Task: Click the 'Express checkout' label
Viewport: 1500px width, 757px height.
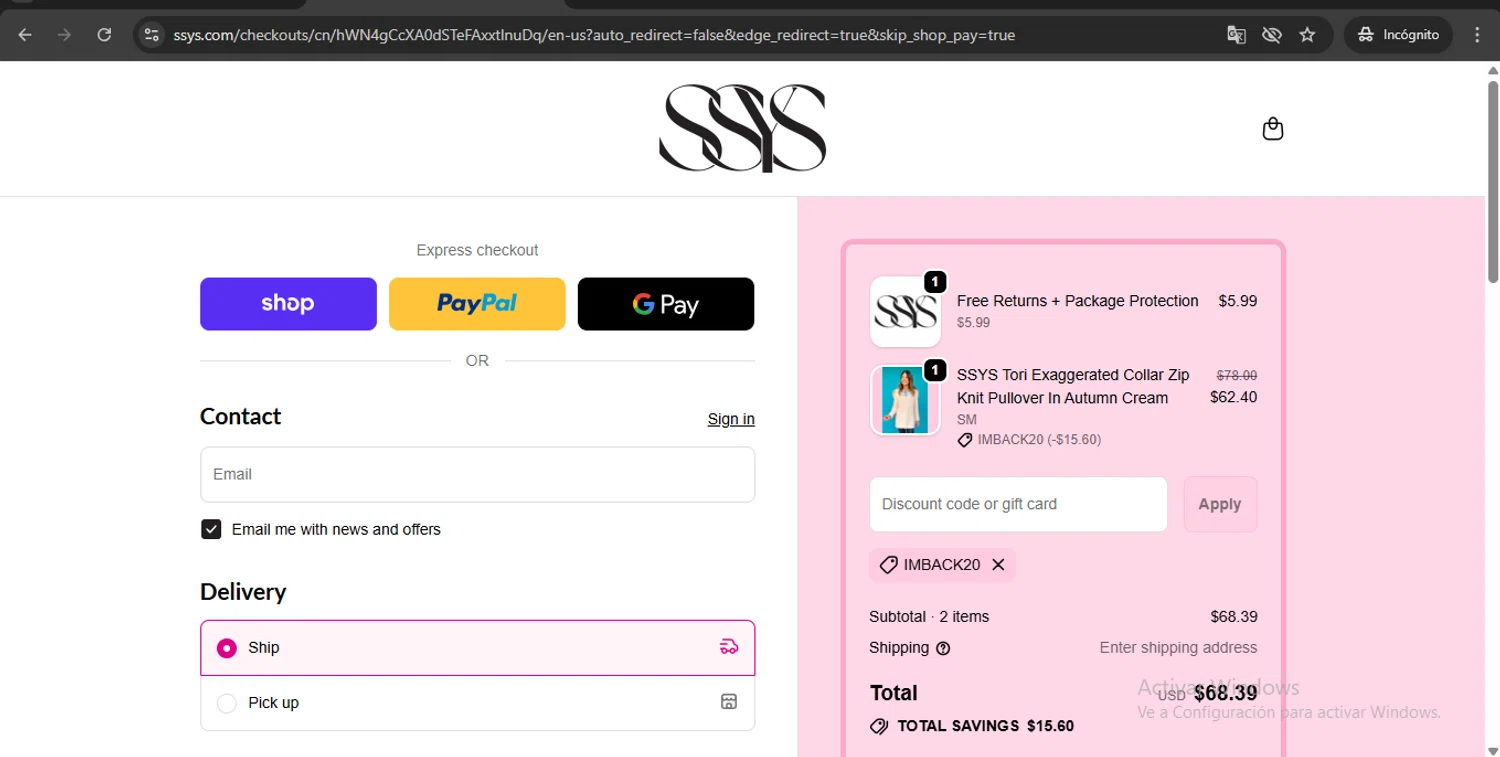Action: point(477,250)
